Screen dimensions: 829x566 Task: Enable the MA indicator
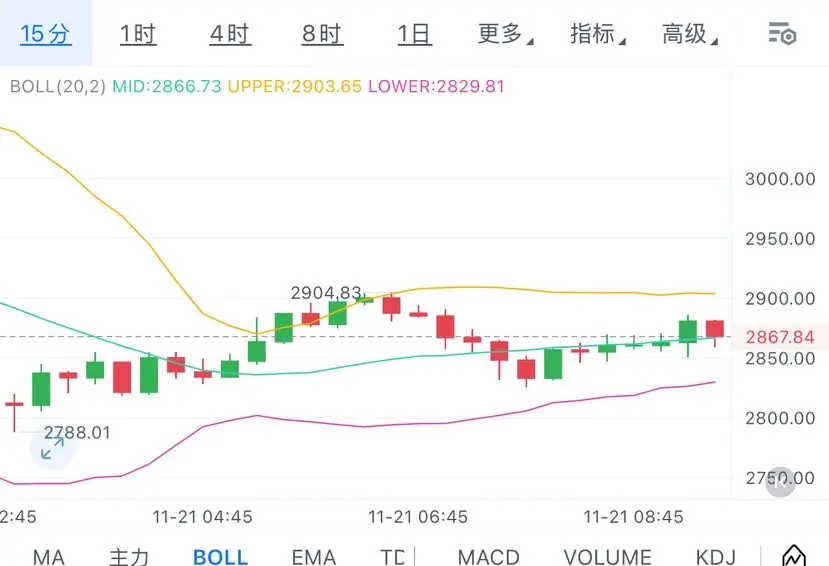pyautogui.click(x=49, y=557)
